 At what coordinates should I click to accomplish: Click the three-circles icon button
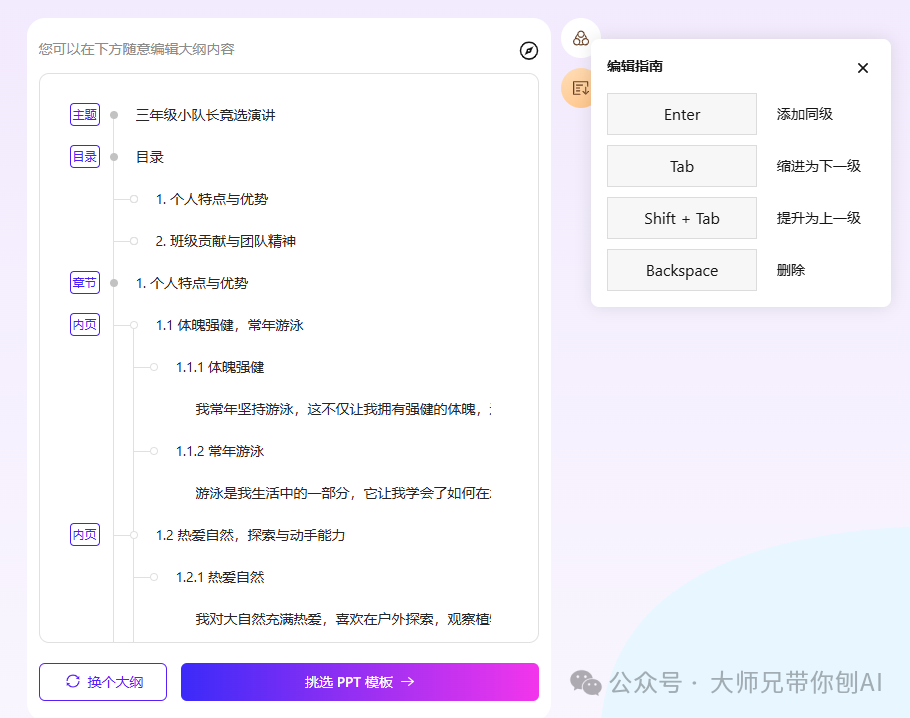coord(580,38)
